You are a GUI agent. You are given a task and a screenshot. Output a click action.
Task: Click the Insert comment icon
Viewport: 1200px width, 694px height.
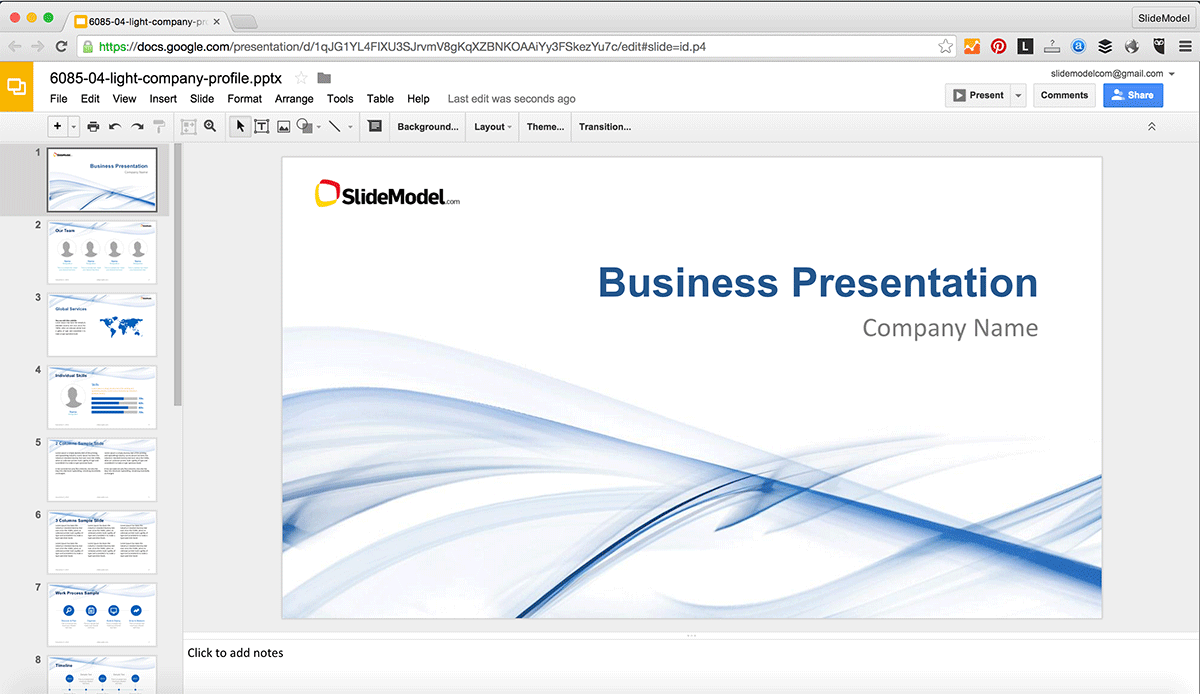coord(374,126)
